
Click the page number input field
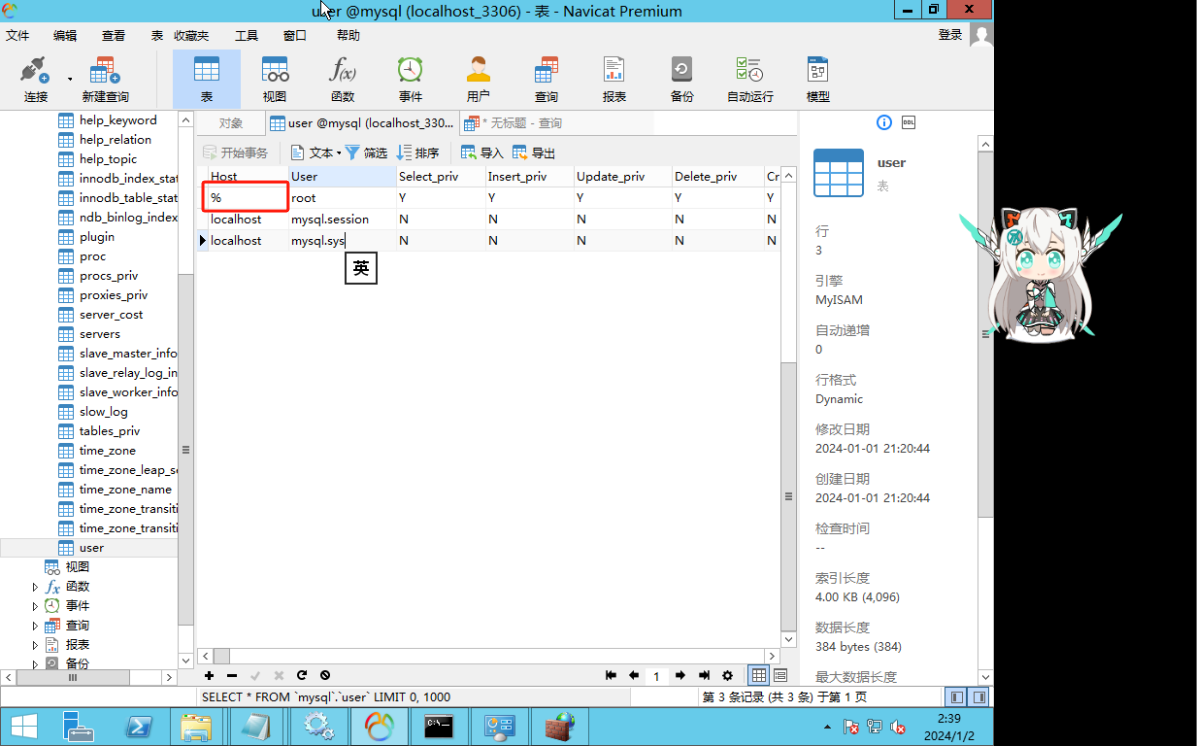tap(656, 675)
